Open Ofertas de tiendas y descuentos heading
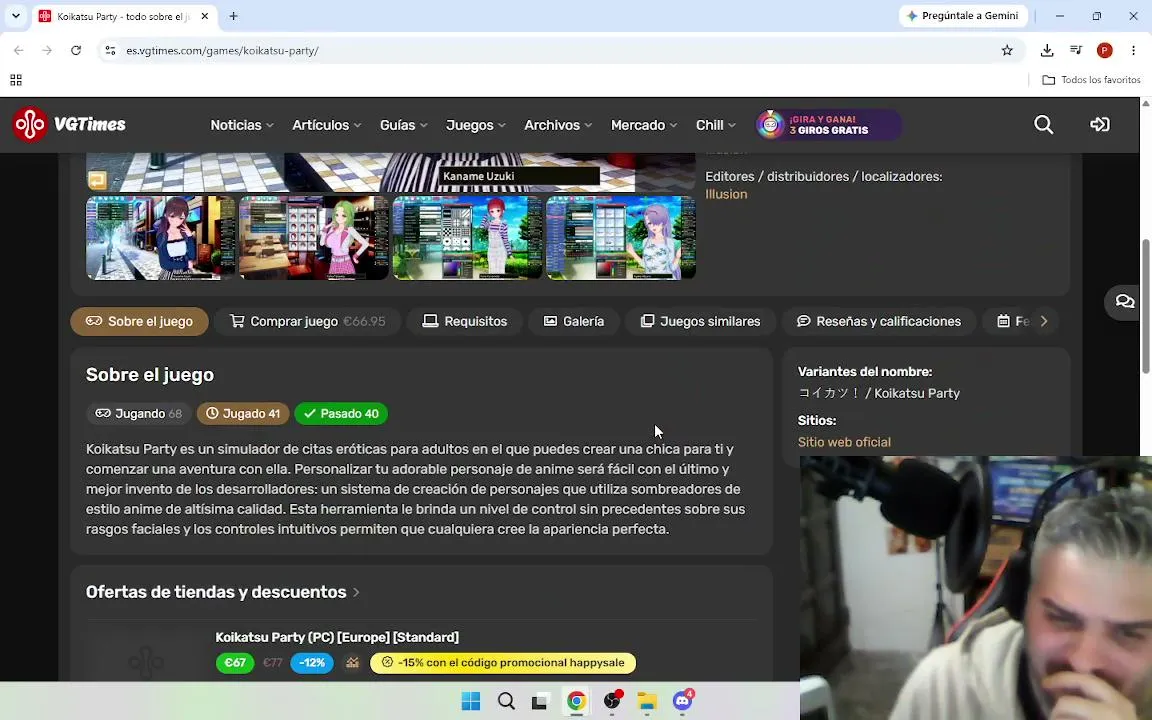Image resolution: width=1152 pixels, height=720 pixels. 223,592
